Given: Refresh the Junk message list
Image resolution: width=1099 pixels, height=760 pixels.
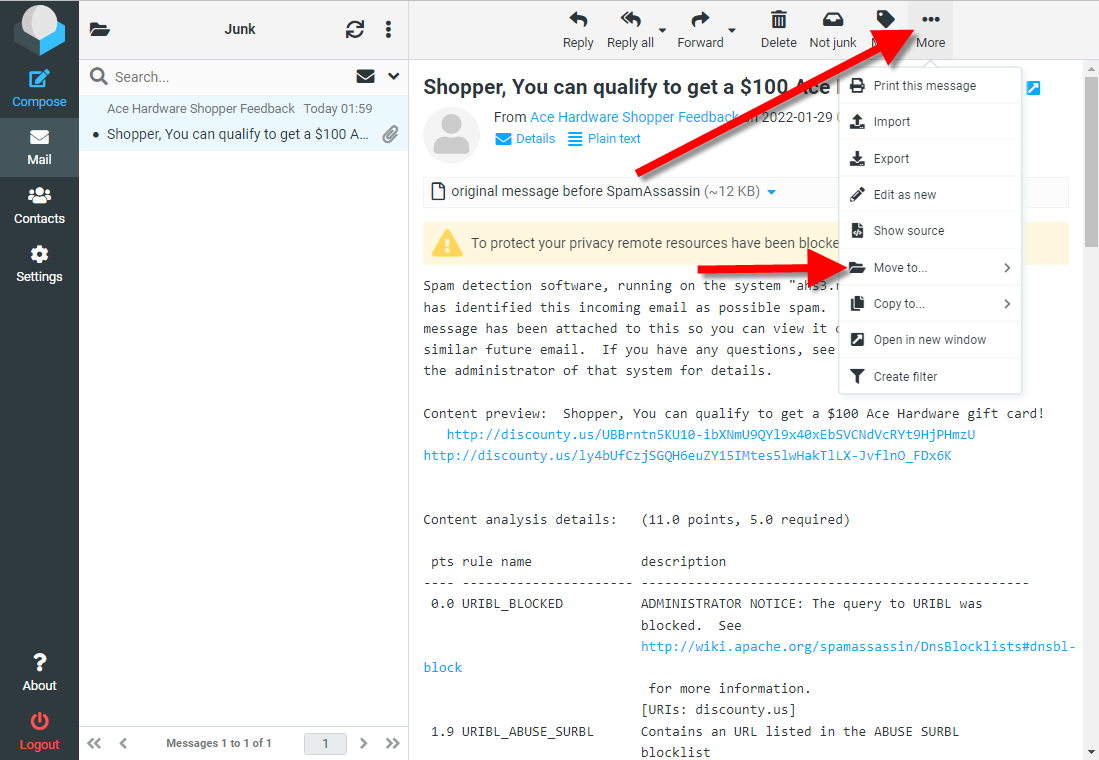Looking at the screenshot, I should pos(355,29).
